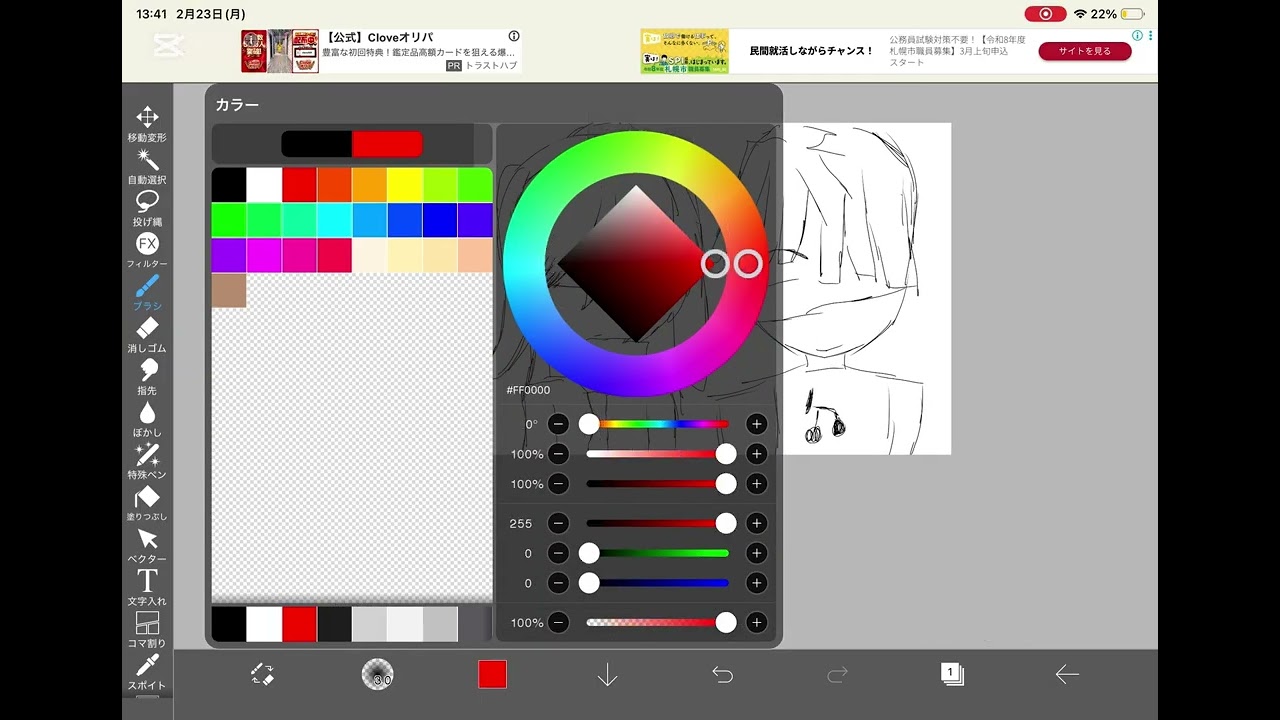Select the ブラシ brush tool
Image resolution: width=1280 pixels, height=720 pixels.
(x=147, y=293)
